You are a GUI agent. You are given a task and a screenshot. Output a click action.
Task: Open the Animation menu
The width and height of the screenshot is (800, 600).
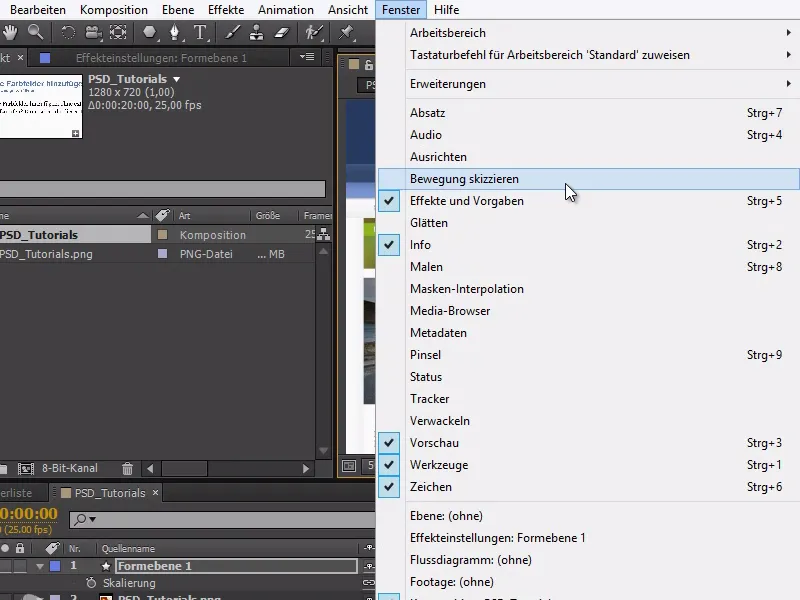285,9
